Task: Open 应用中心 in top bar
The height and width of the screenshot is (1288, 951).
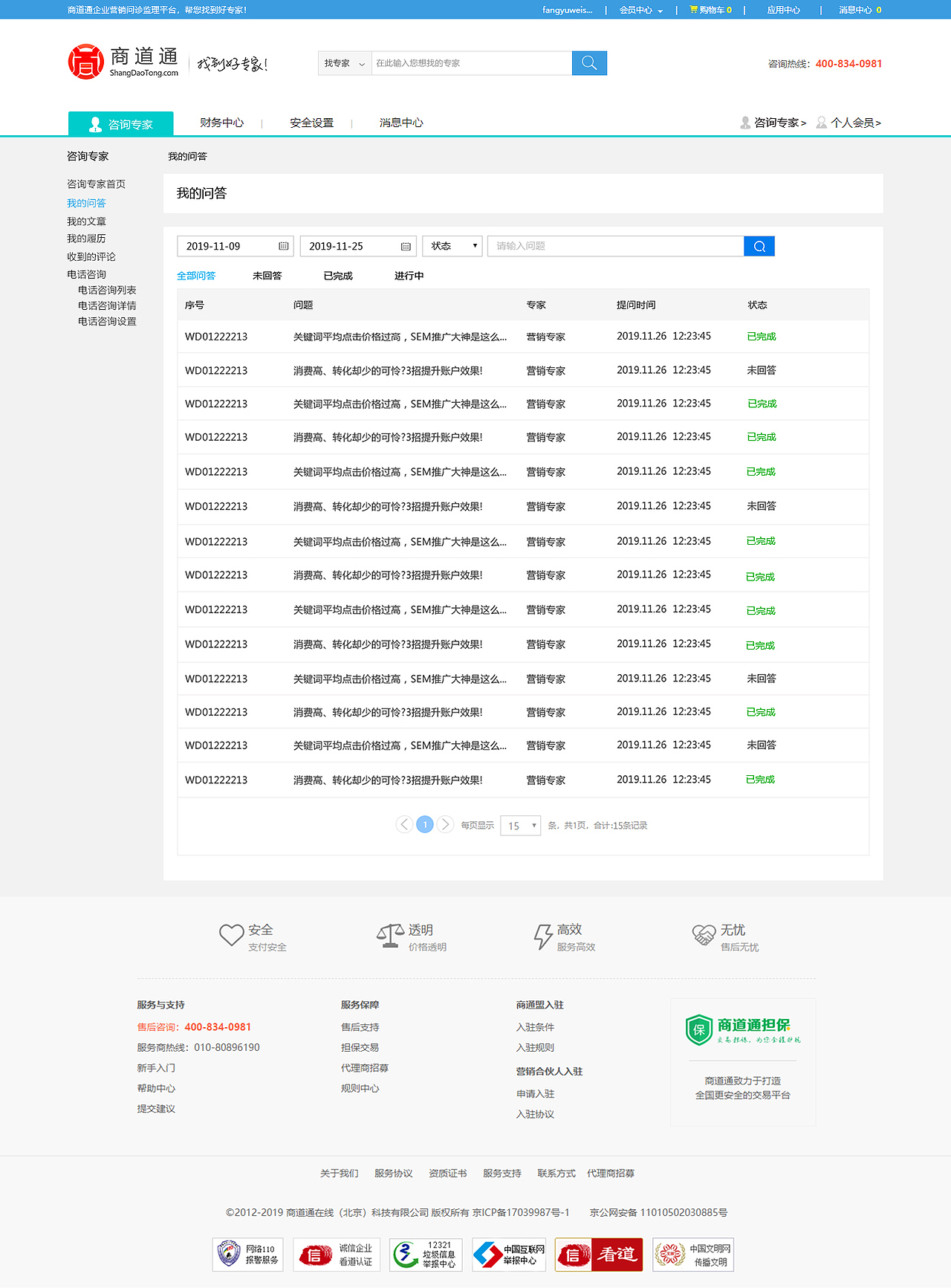Action: [x=784, y=10]
